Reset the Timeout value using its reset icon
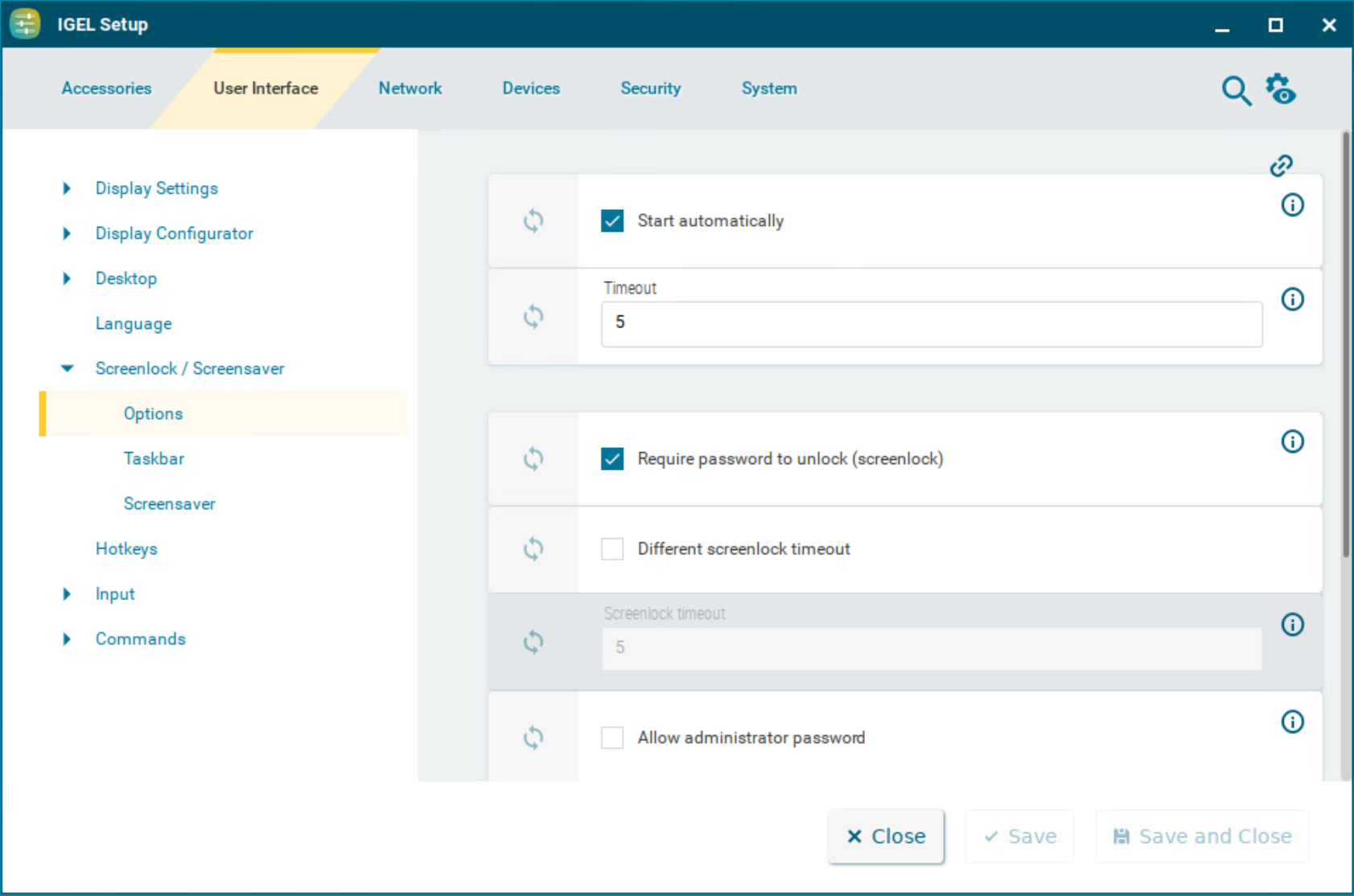 (x=533, y=317)
